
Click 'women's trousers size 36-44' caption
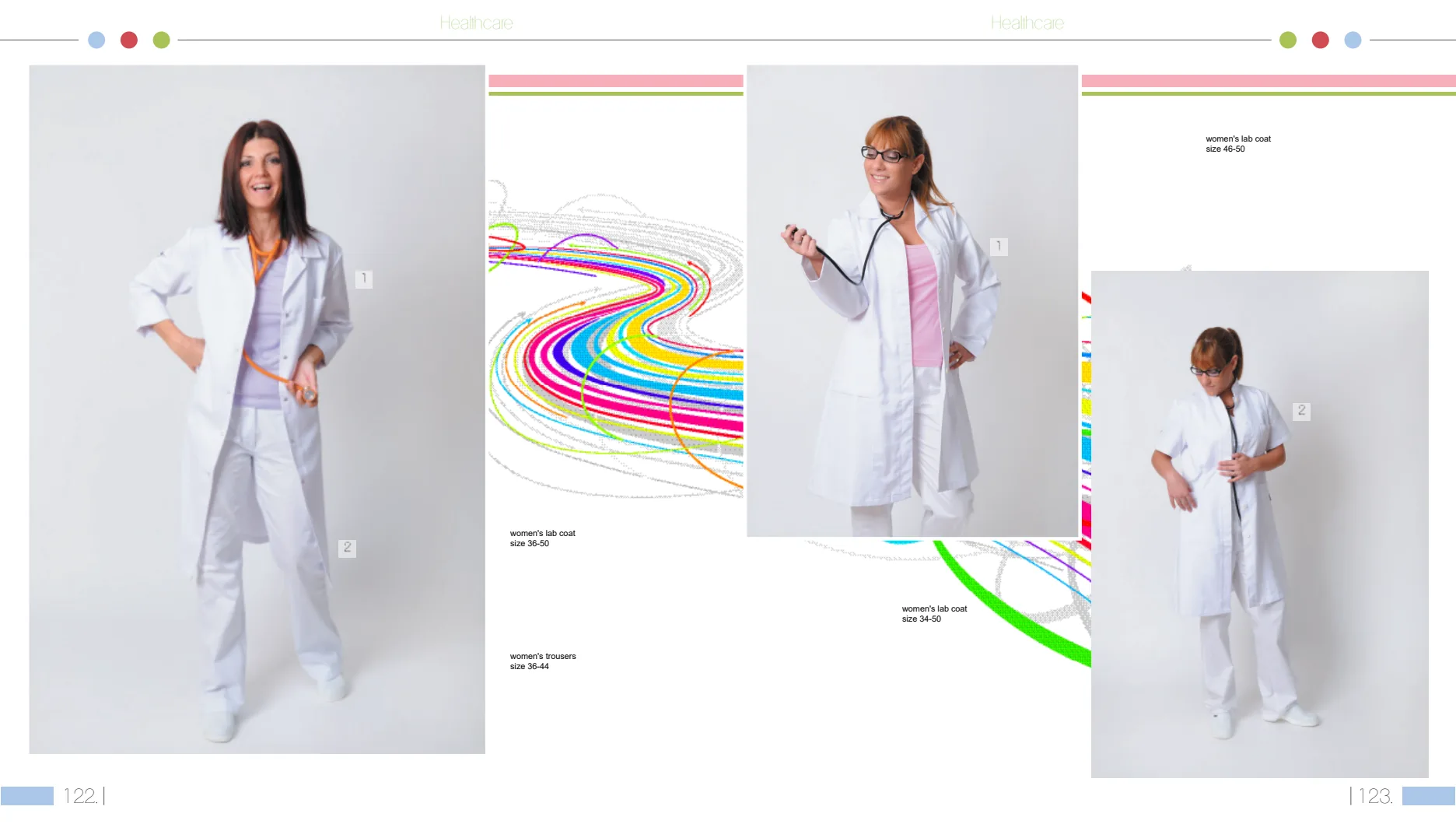click(543, 661)
